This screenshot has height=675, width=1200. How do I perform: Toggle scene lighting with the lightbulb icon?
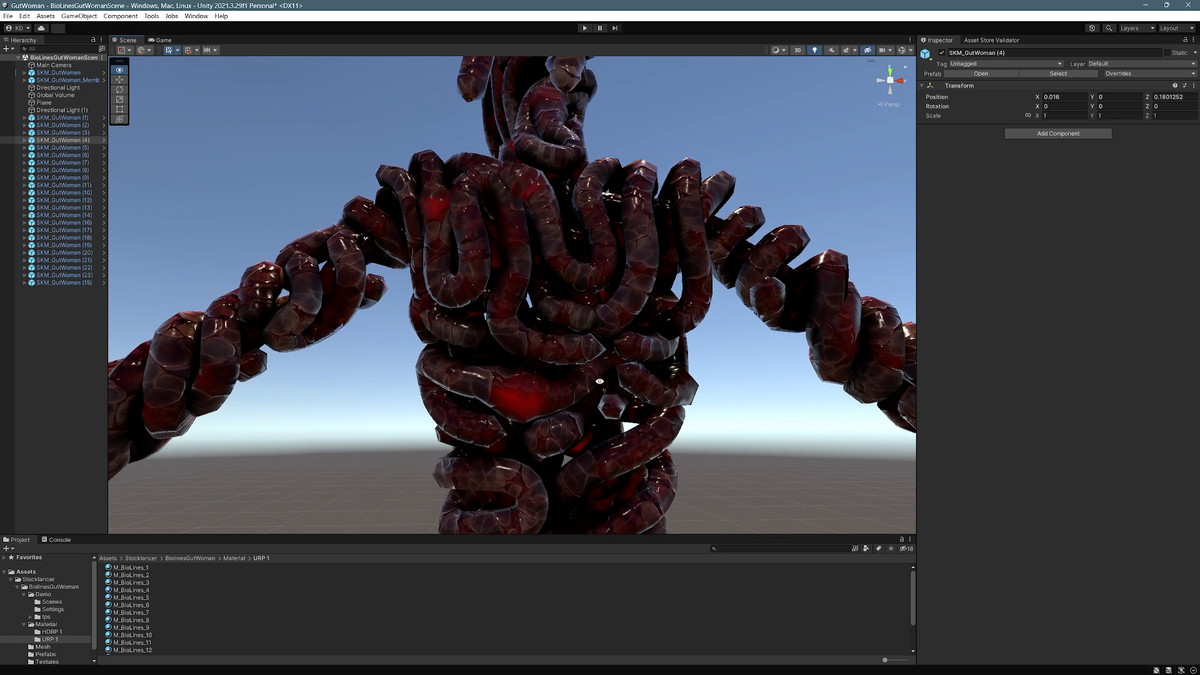pos(814,50)
